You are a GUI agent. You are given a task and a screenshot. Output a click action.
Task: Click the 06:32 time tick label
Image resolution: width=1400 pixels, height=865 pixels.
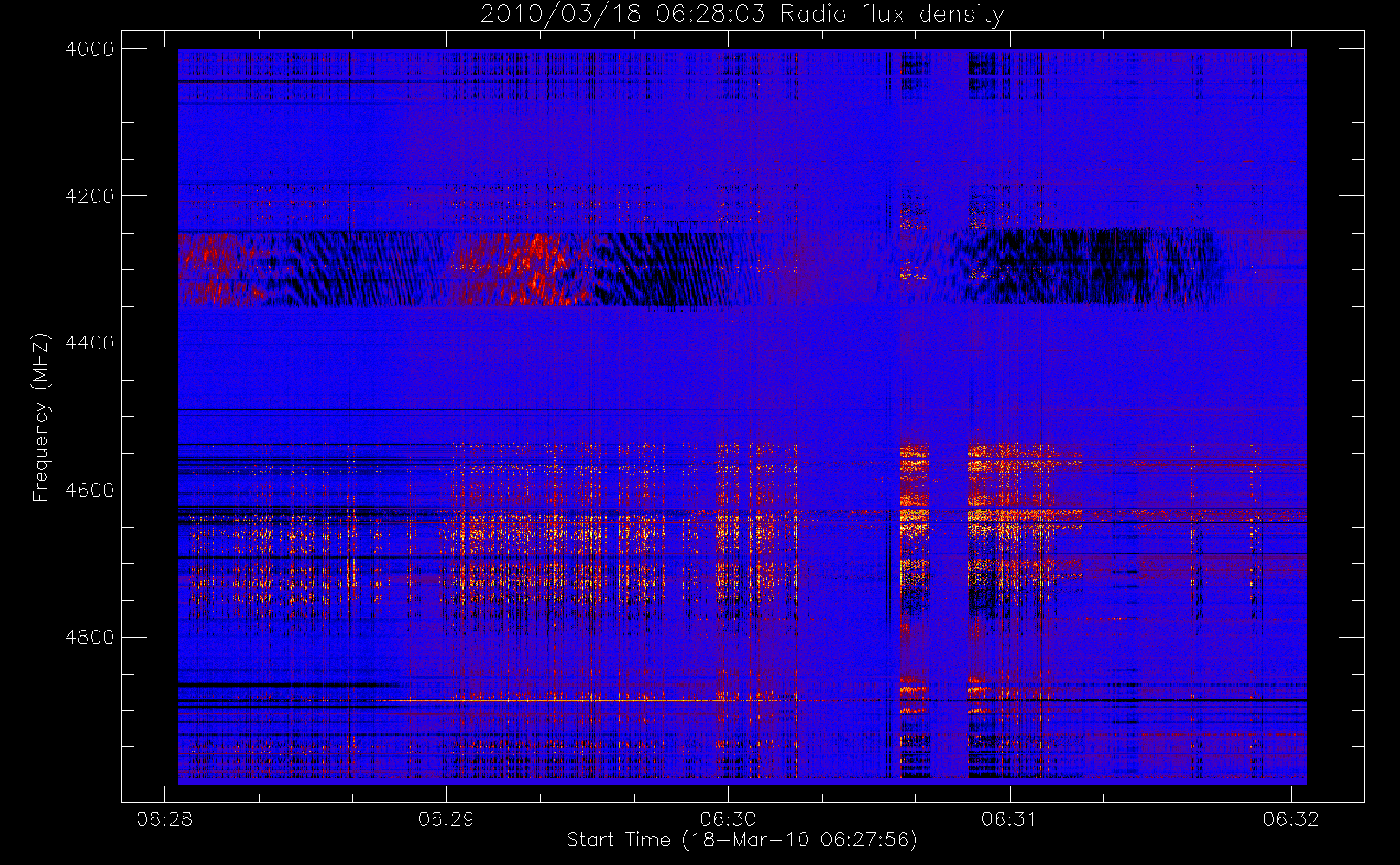click(x=1291, y=819)
